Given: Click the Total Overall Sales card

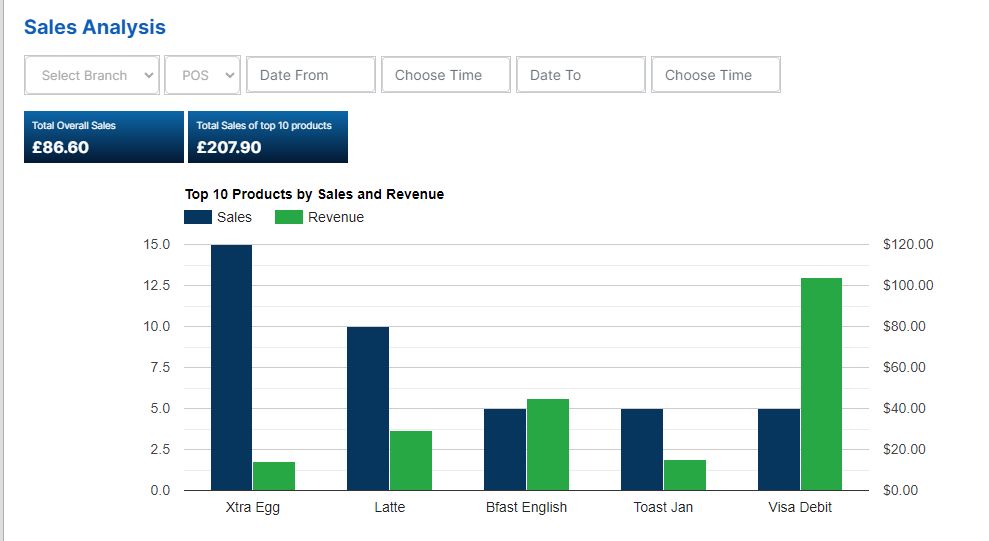Looking at the screenshot, I should click(104, 137).
